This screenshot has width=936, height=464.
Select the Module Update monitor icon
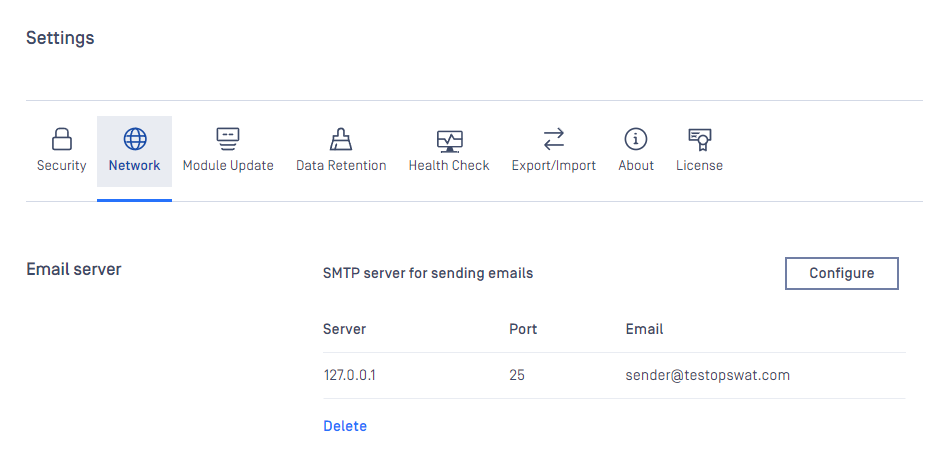tap(228, 139)
